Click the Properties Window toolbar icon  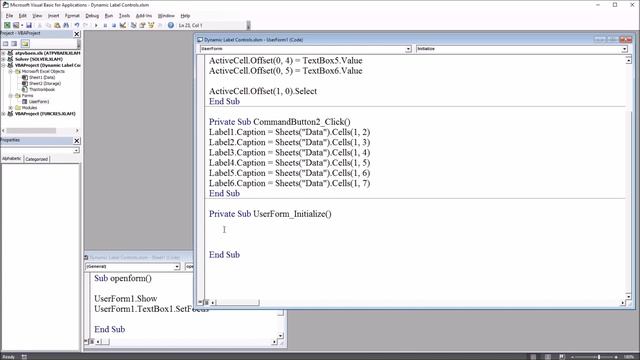[142, 25]
